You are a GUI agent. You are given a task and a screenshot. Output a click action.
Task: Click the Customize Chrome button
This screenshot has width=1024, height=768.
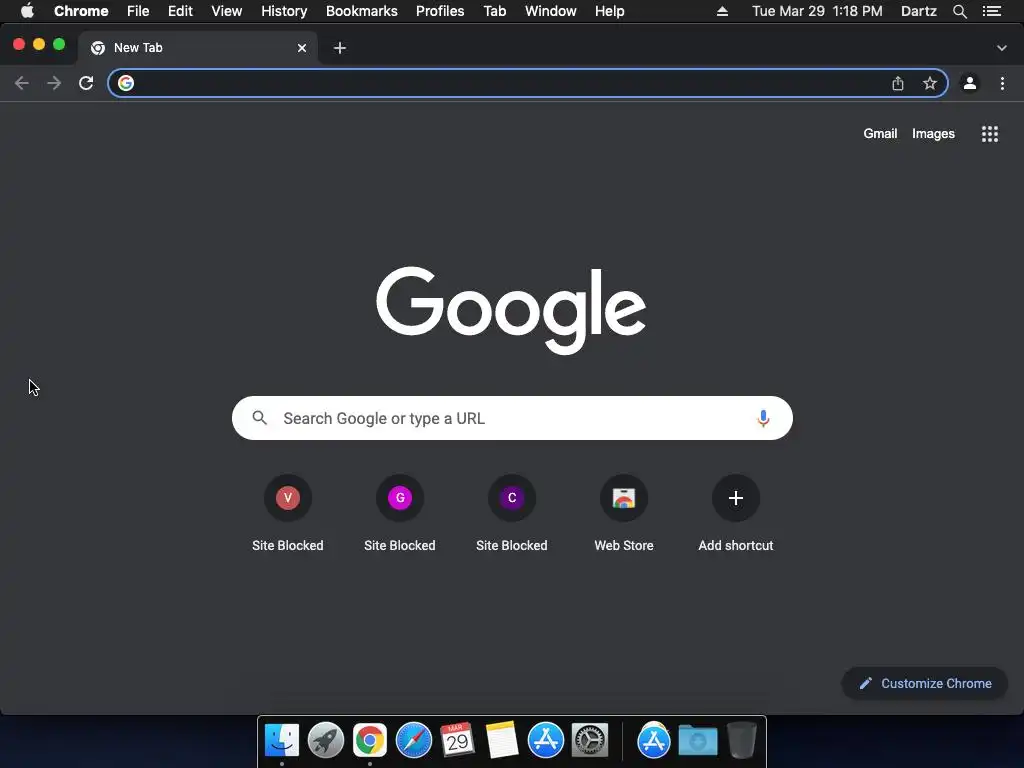pyautogui.click(x=925, y=683)
